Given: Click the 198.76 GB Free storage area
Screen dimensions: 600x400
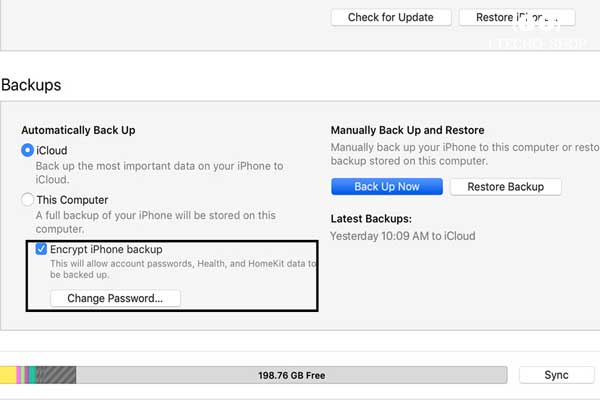Looking at the screenshot, I should coord(292,375).
